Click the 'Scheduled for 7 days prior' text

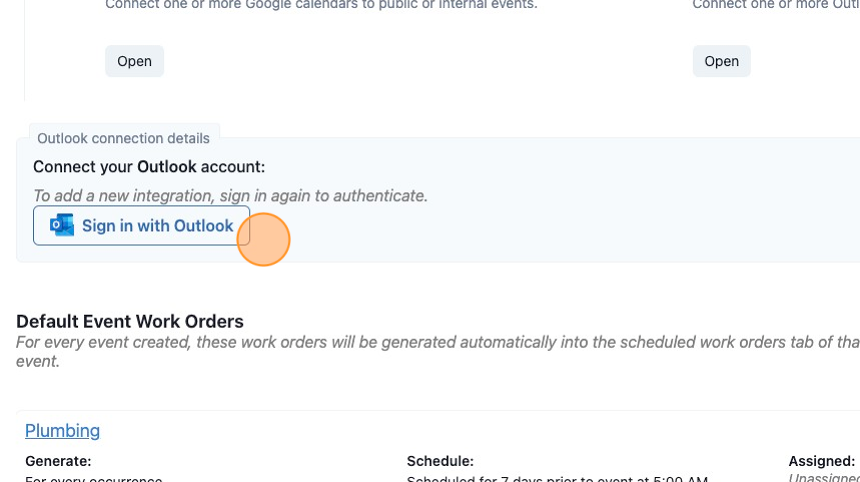click(557, 478)
